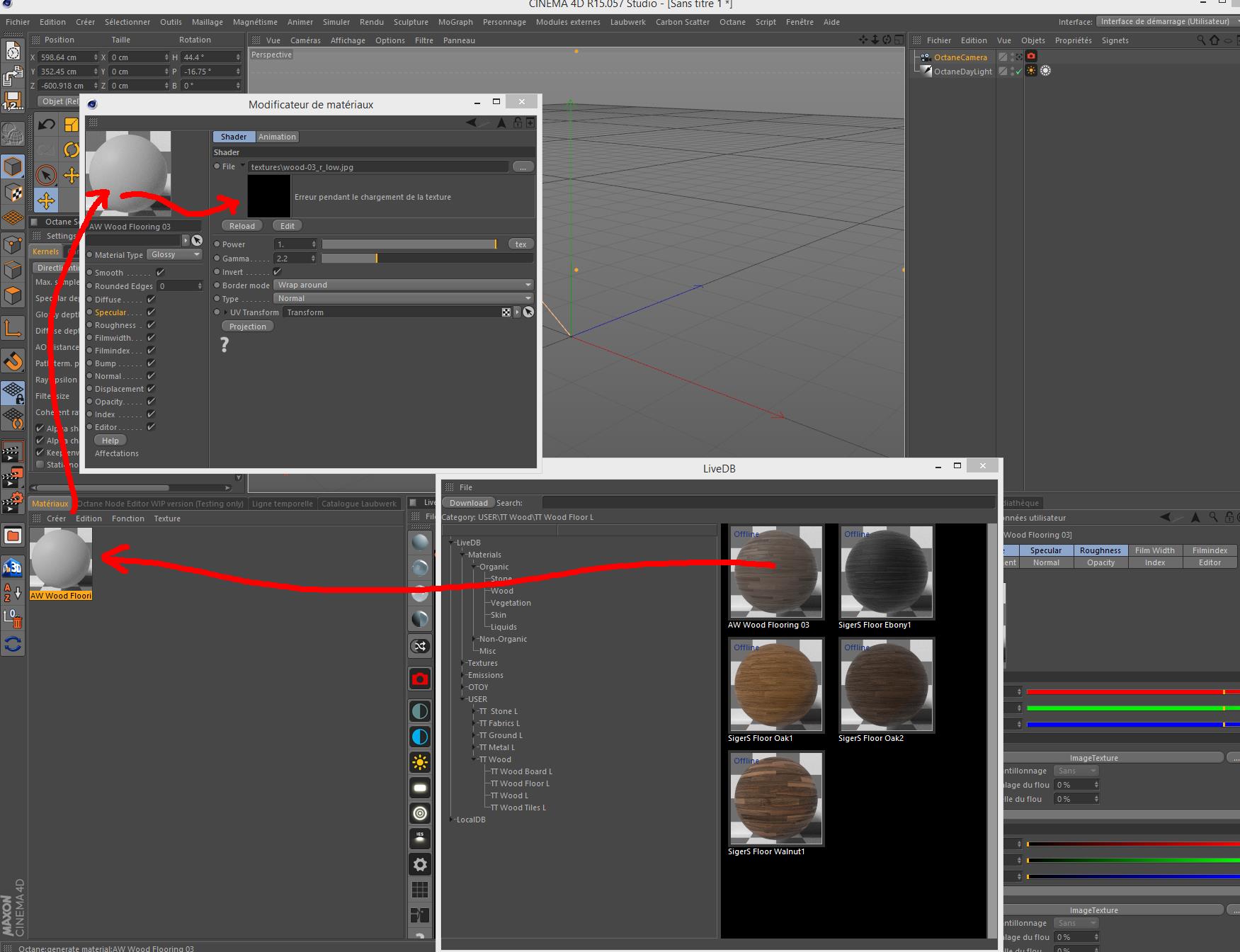1240x952 pixels.
Task: Click the Reload button
Action: (241, 226)
